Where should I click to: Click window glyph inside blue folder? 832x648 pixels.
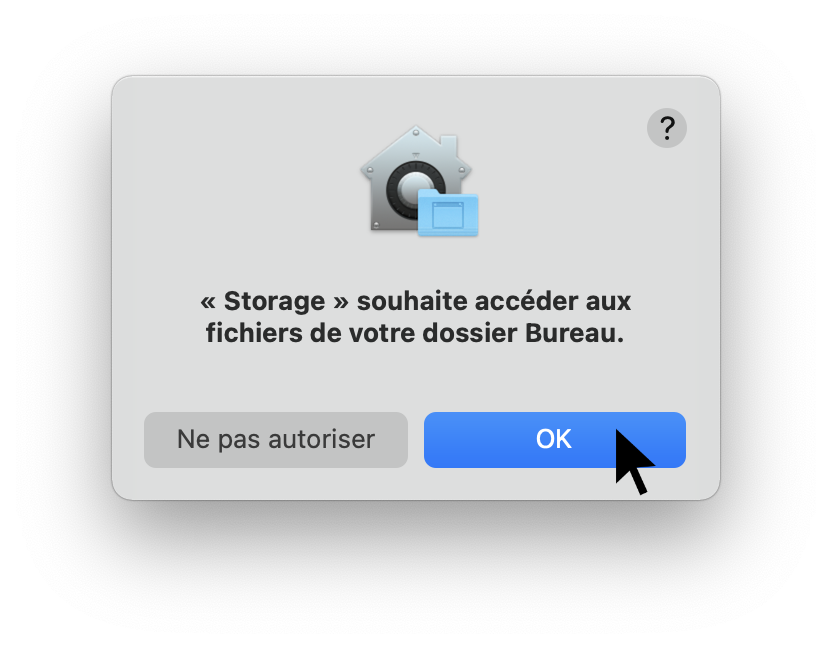[448, 215]
